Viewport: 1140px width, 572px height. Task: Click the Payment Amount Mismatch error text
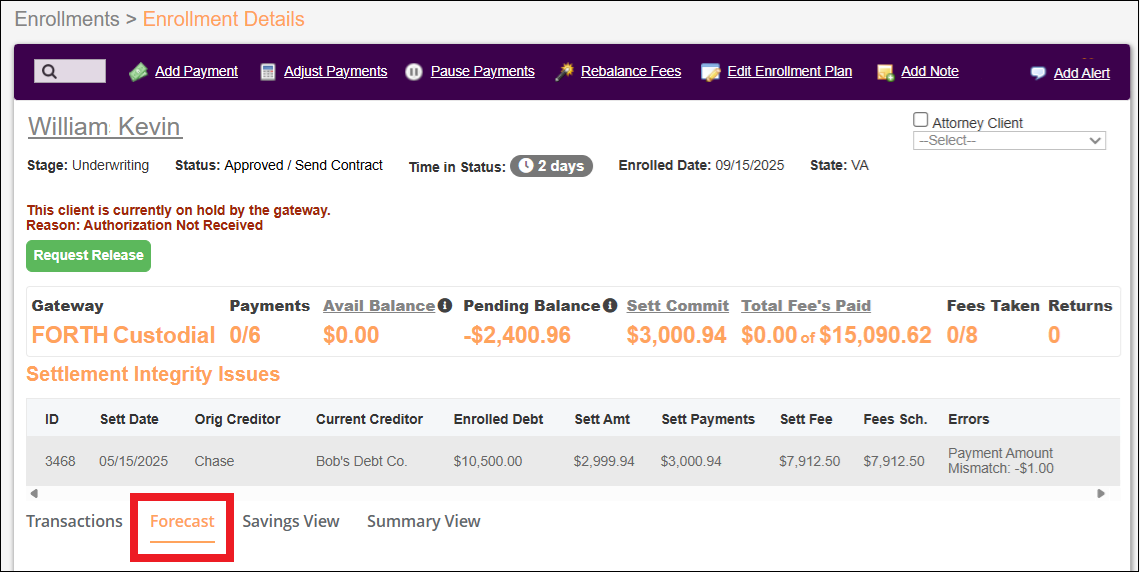(1000, 461)
